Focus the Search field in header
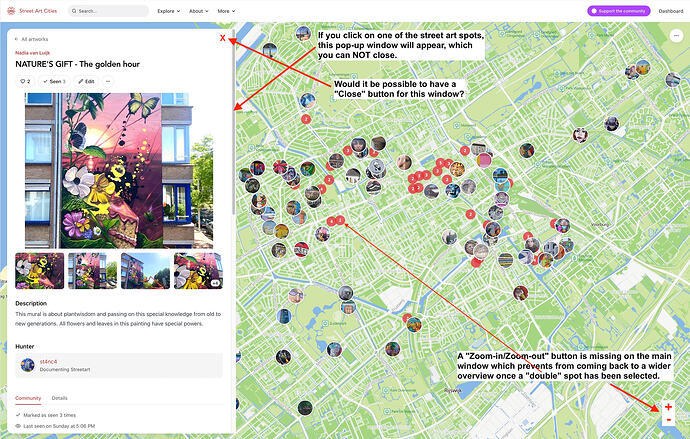The image size is (690, 439). (x=108, y=11)
